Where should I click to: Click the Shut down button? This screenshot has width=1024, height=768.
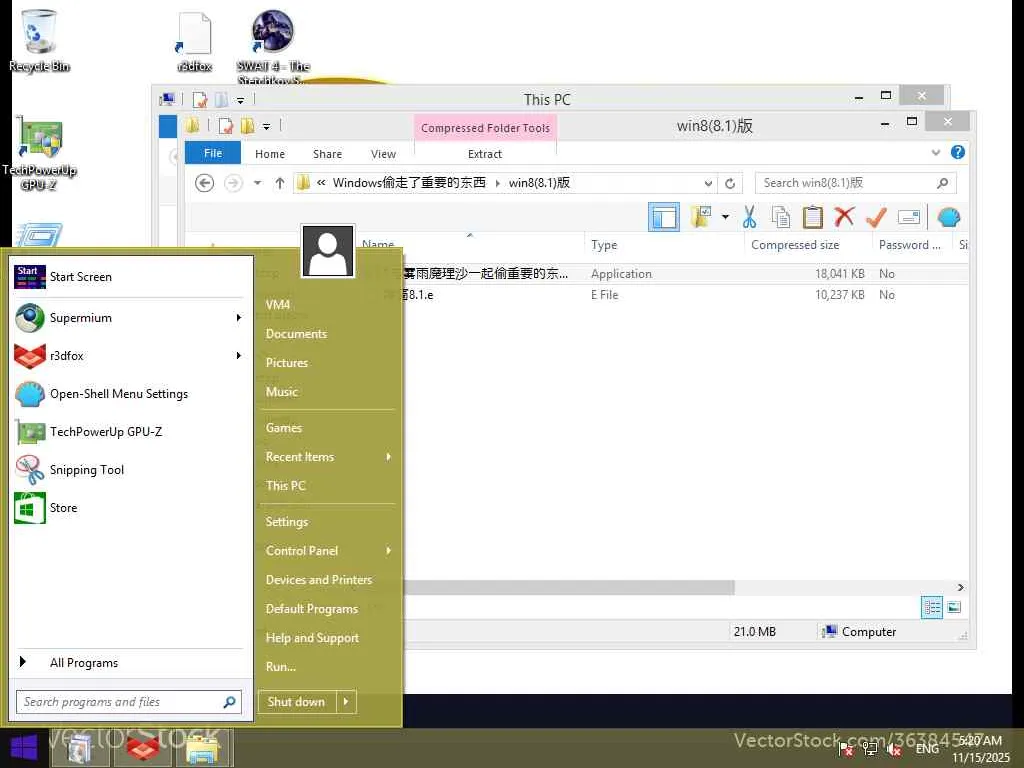pos(296,702)
